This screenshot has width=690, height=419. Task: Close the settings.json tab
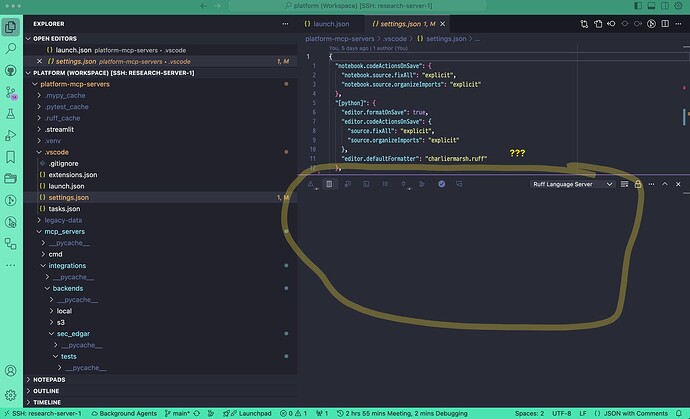(443, 24)
